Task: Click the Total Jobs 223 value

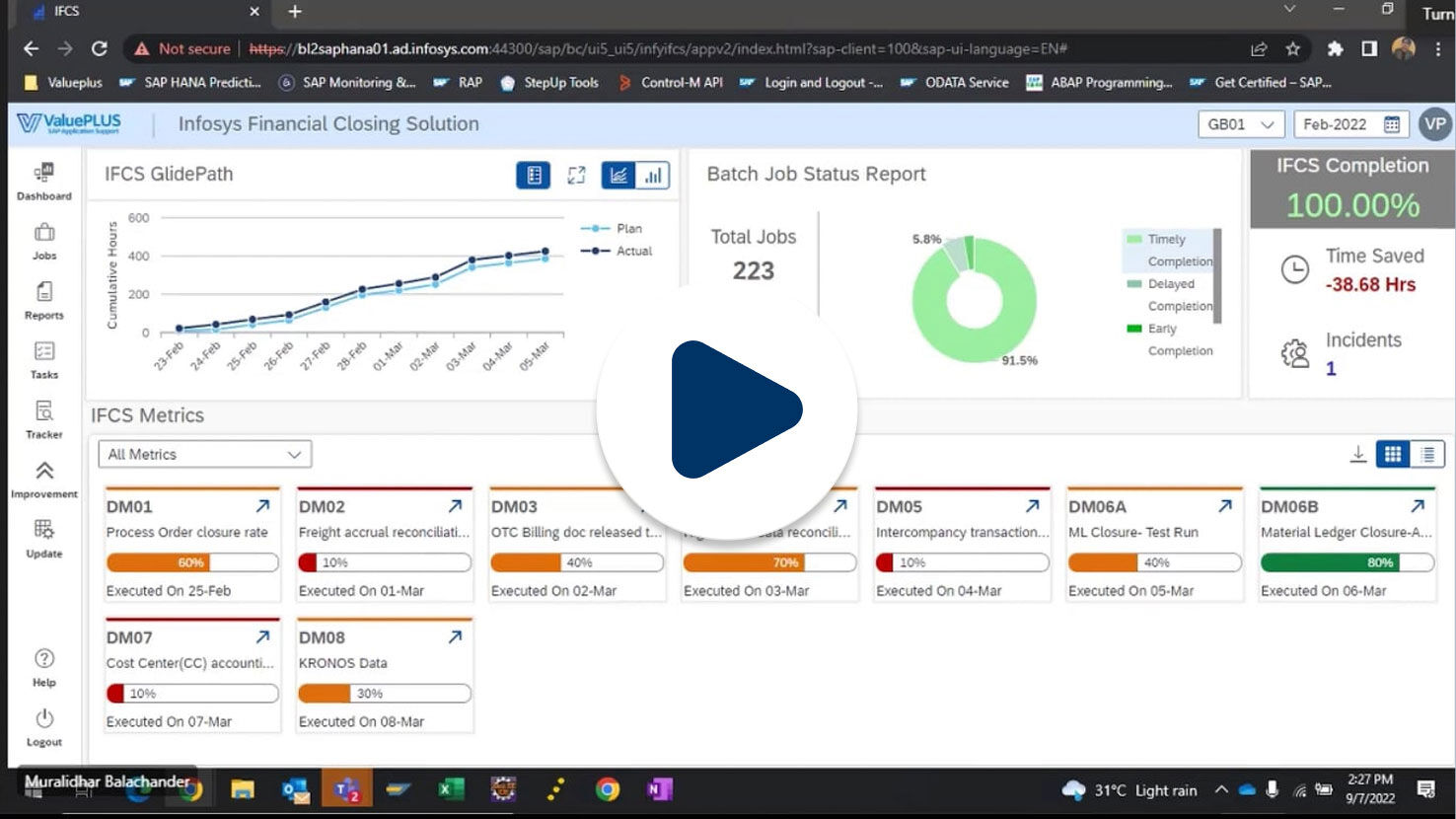Action: [x=754, y=271]
